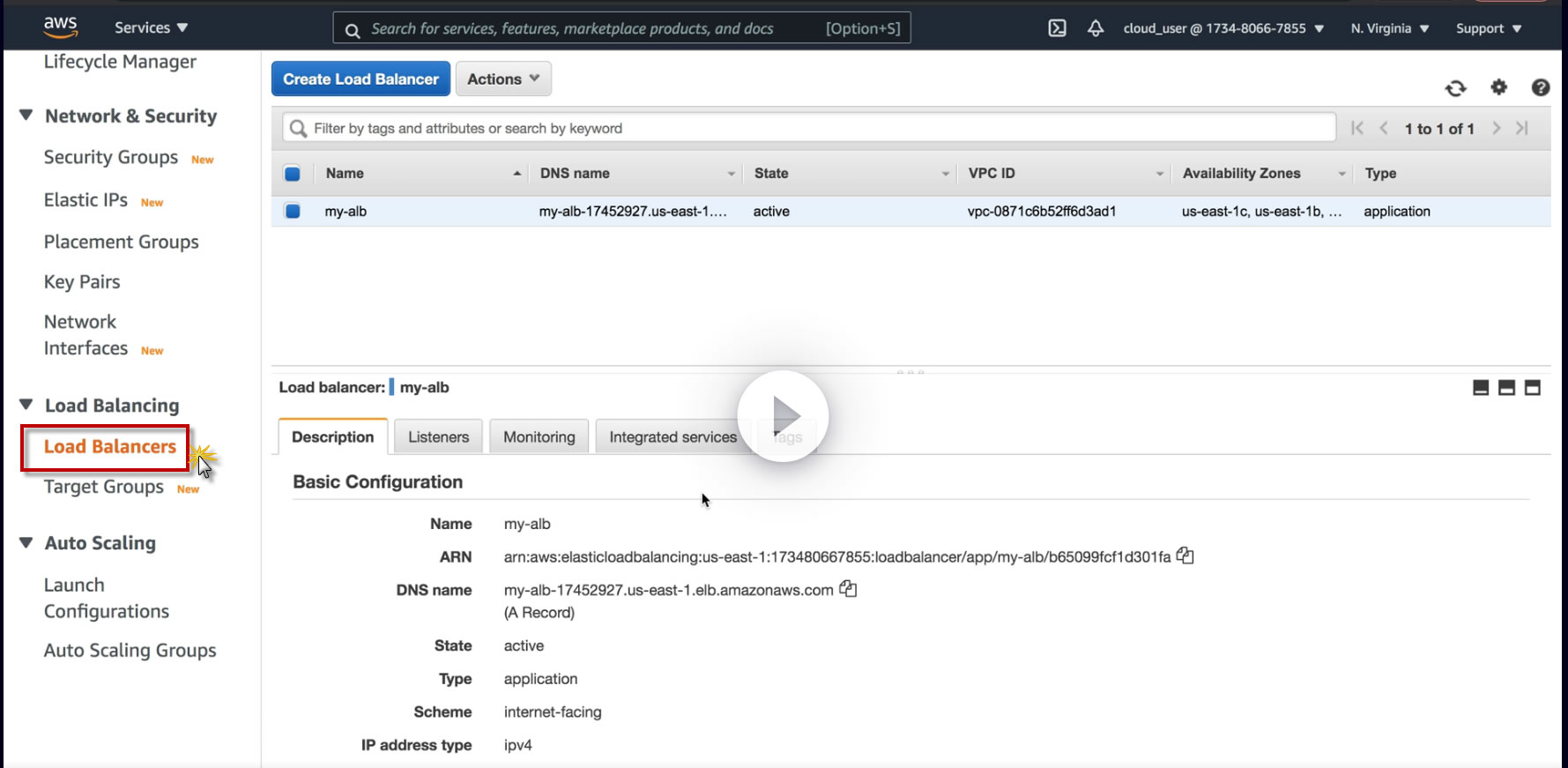Open Load Balancers in sidebar
This screenshot has height=768, width=1568.
point(110,447)
